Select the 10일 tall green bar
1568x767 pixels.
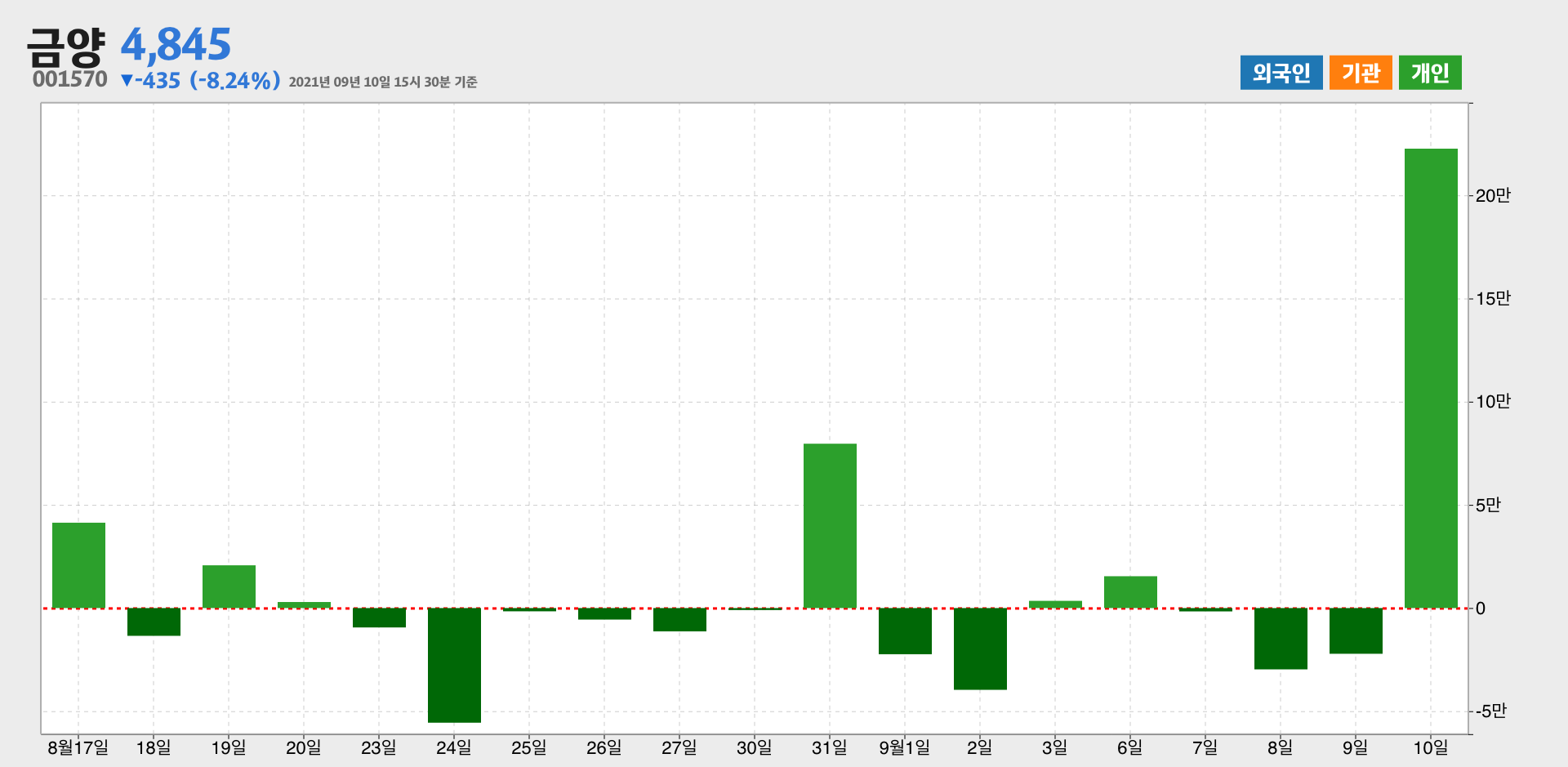(x=1431, y=378)
